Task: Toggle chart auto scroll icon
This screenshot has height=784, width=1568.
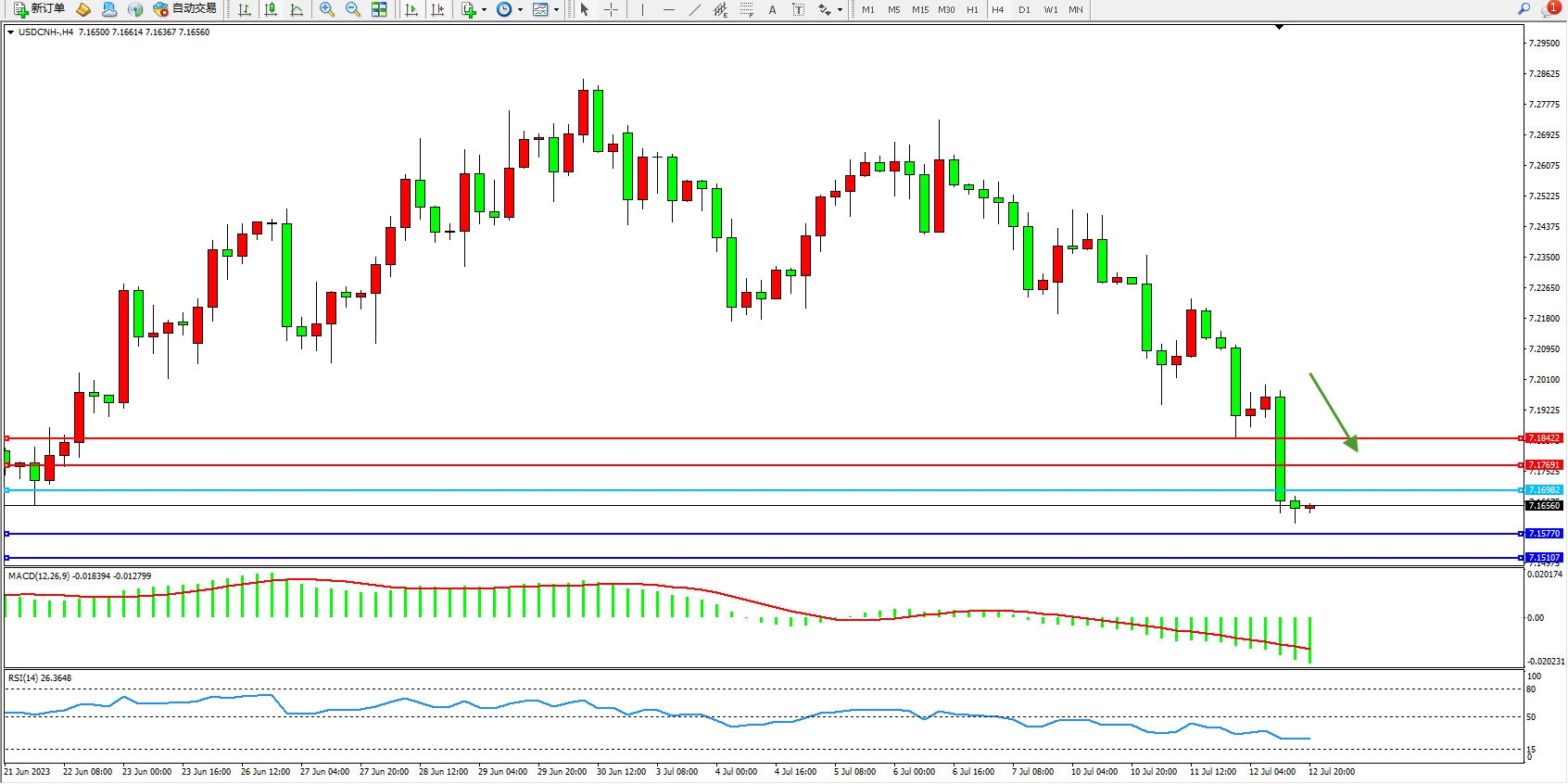Action: coord(411,9)
